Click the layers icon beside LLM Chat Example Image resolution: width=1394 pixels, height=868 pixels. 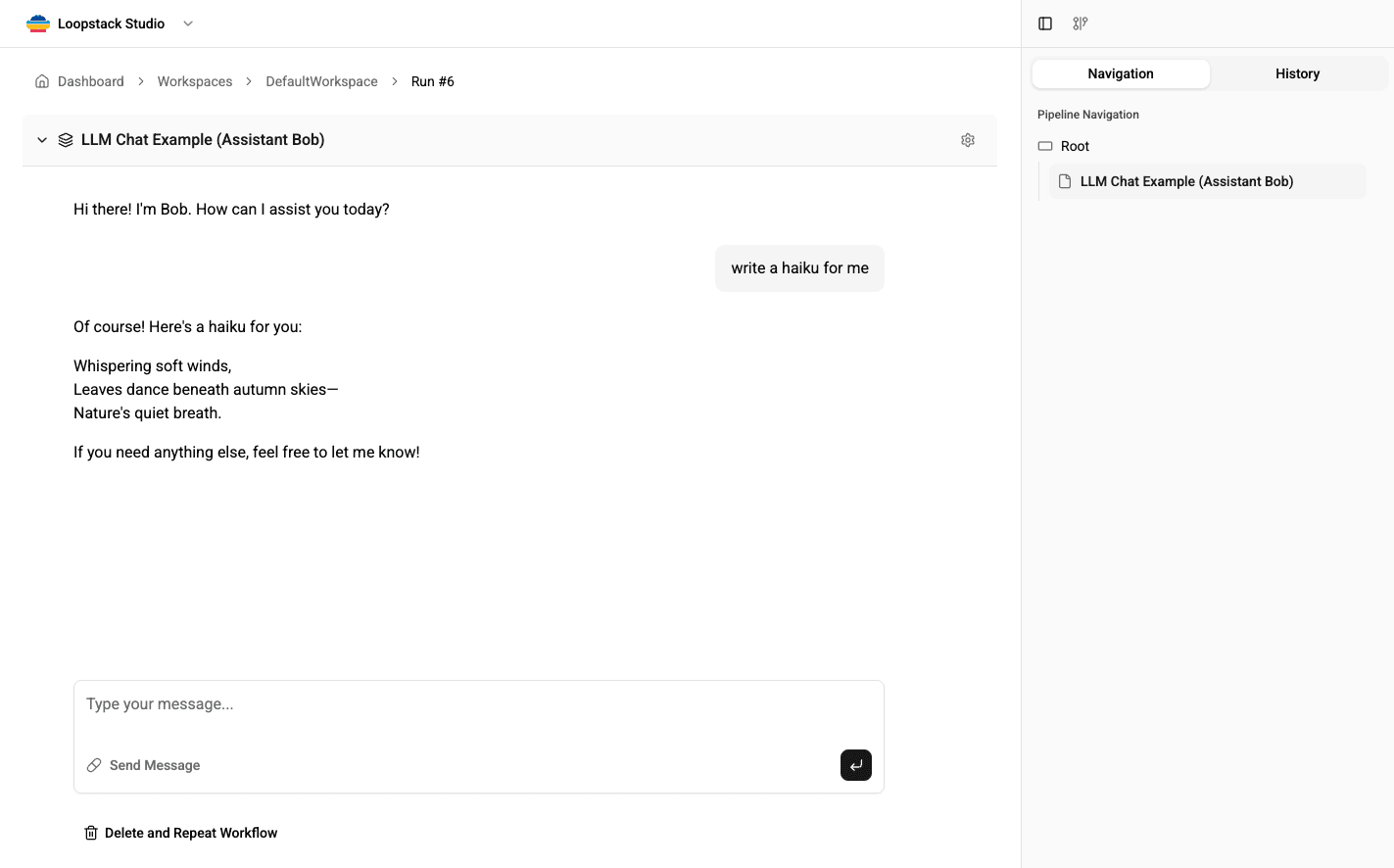[x=65, y=139]
